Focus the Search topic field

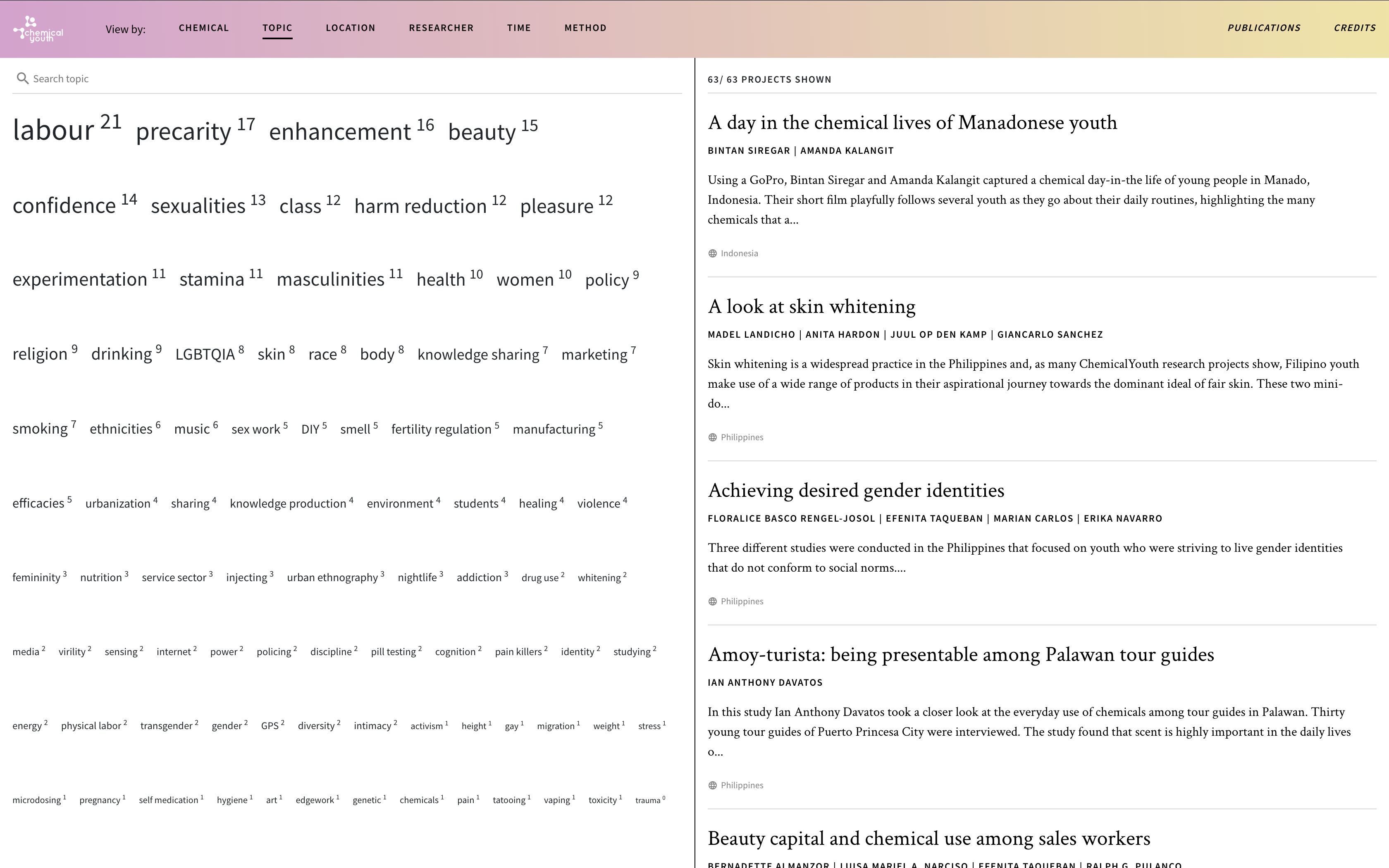pyautogui.click(x=347, y=79)
